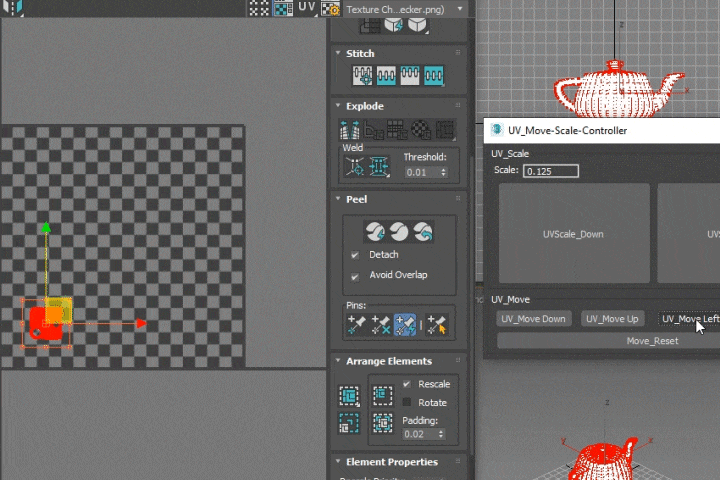
Task: Click the UVScale_Down button
Action: [x=574, y=234]
